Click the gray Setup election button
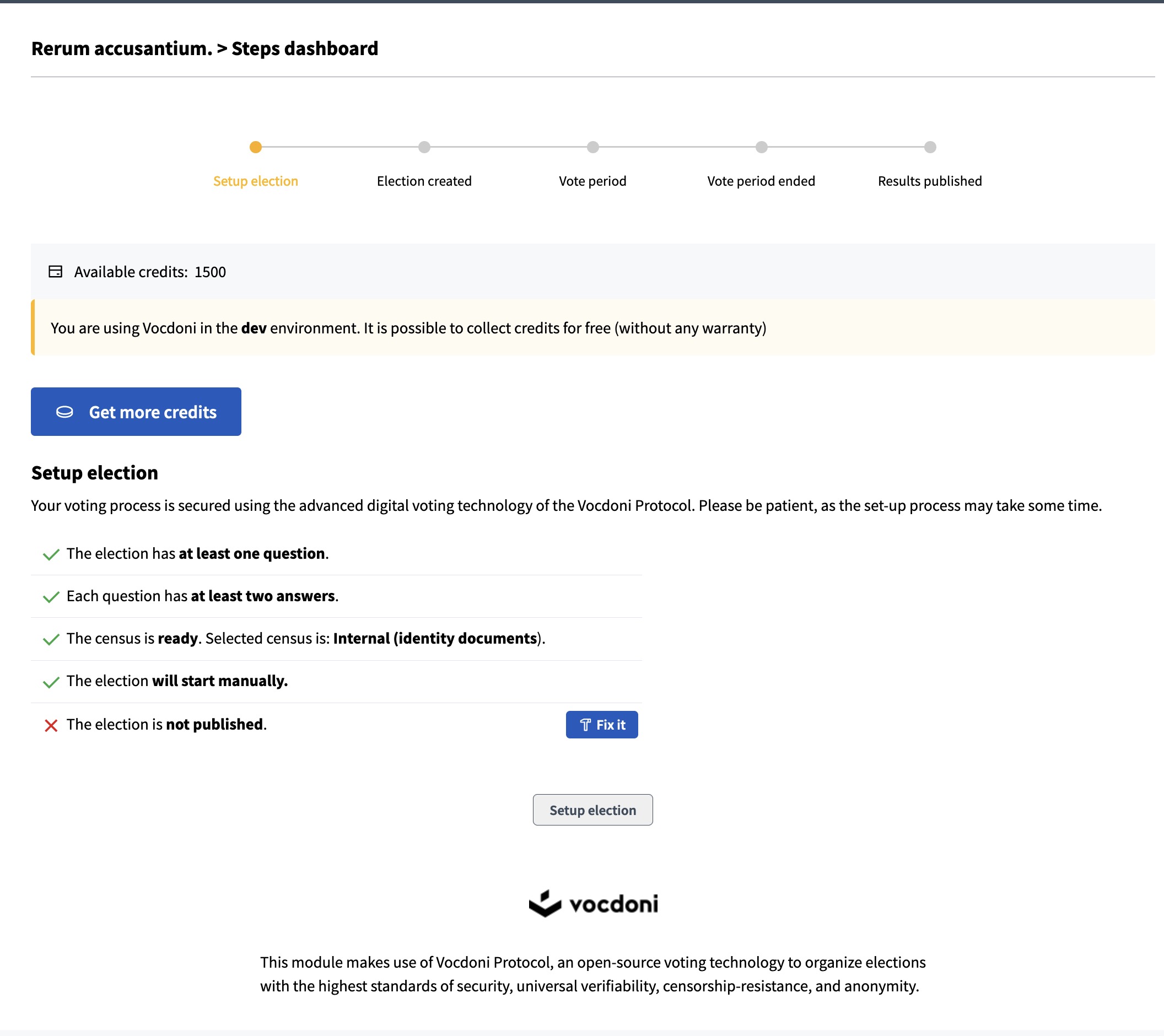 (592, 810)
